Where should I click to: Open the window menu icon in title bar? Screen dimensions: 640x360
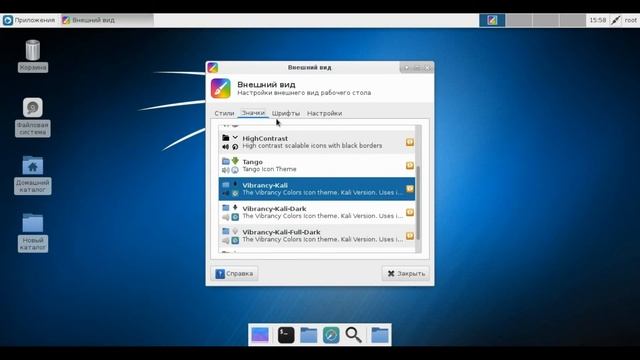[213, 67]
